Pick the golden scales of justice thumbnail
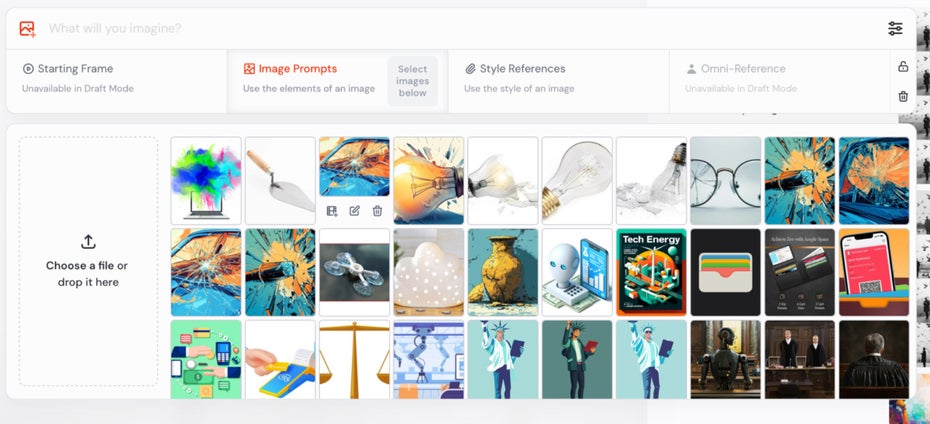 [x=354, y=359]
